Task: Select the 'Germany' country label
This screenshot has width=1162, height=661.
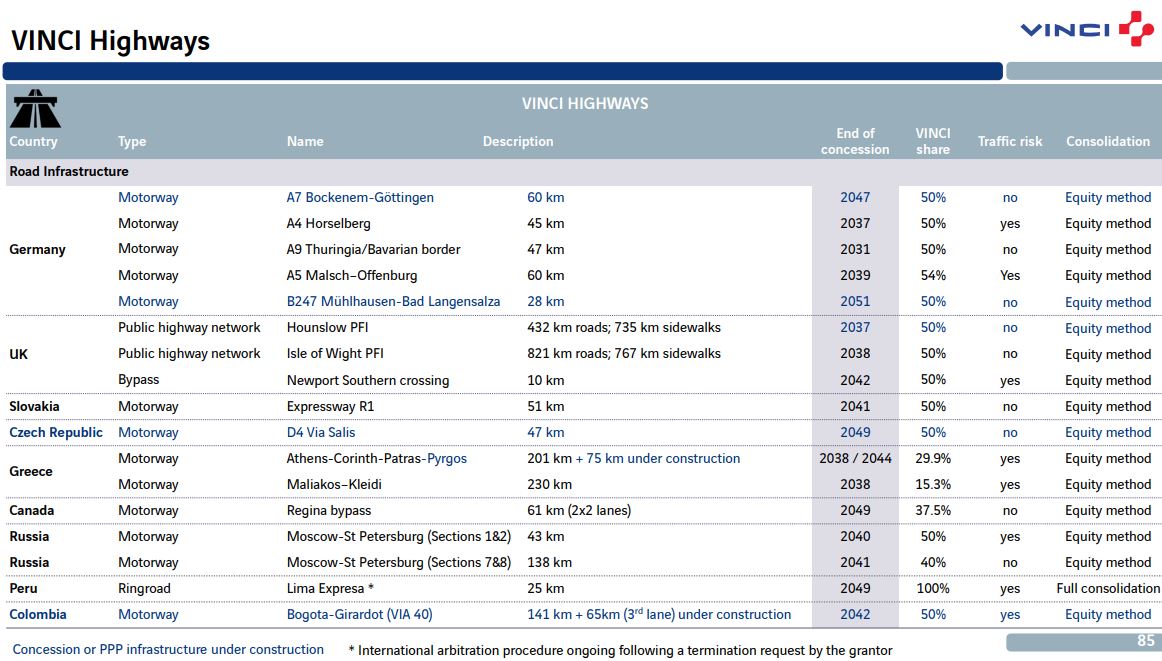Action: coord(37,249)
